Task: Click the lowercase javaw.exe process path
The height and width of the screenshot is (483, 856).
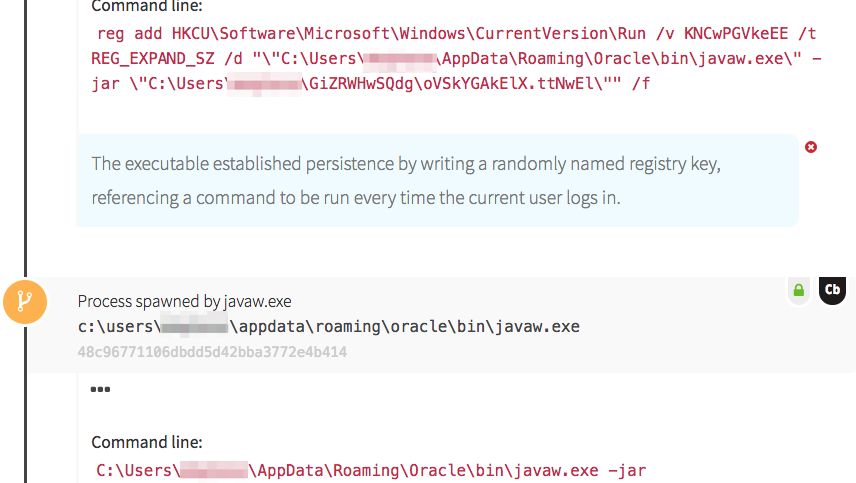Action: 328,326
